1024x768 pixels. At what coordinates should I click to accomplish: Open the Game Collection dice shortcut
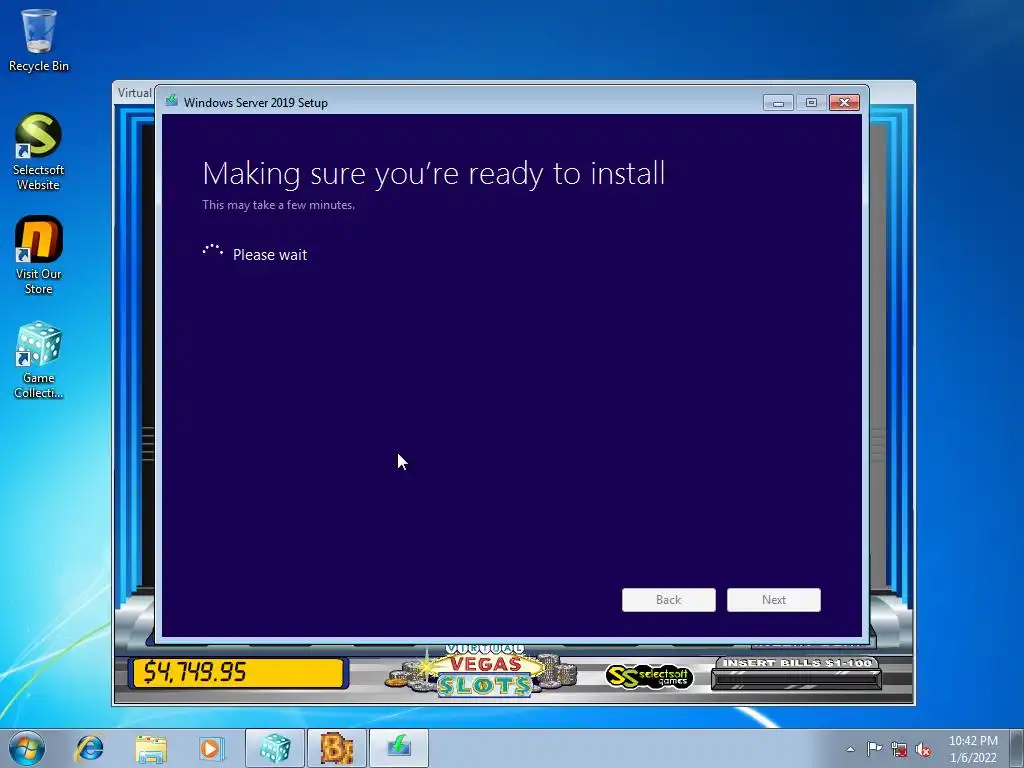pyautogui.click(x=39, y=359)
